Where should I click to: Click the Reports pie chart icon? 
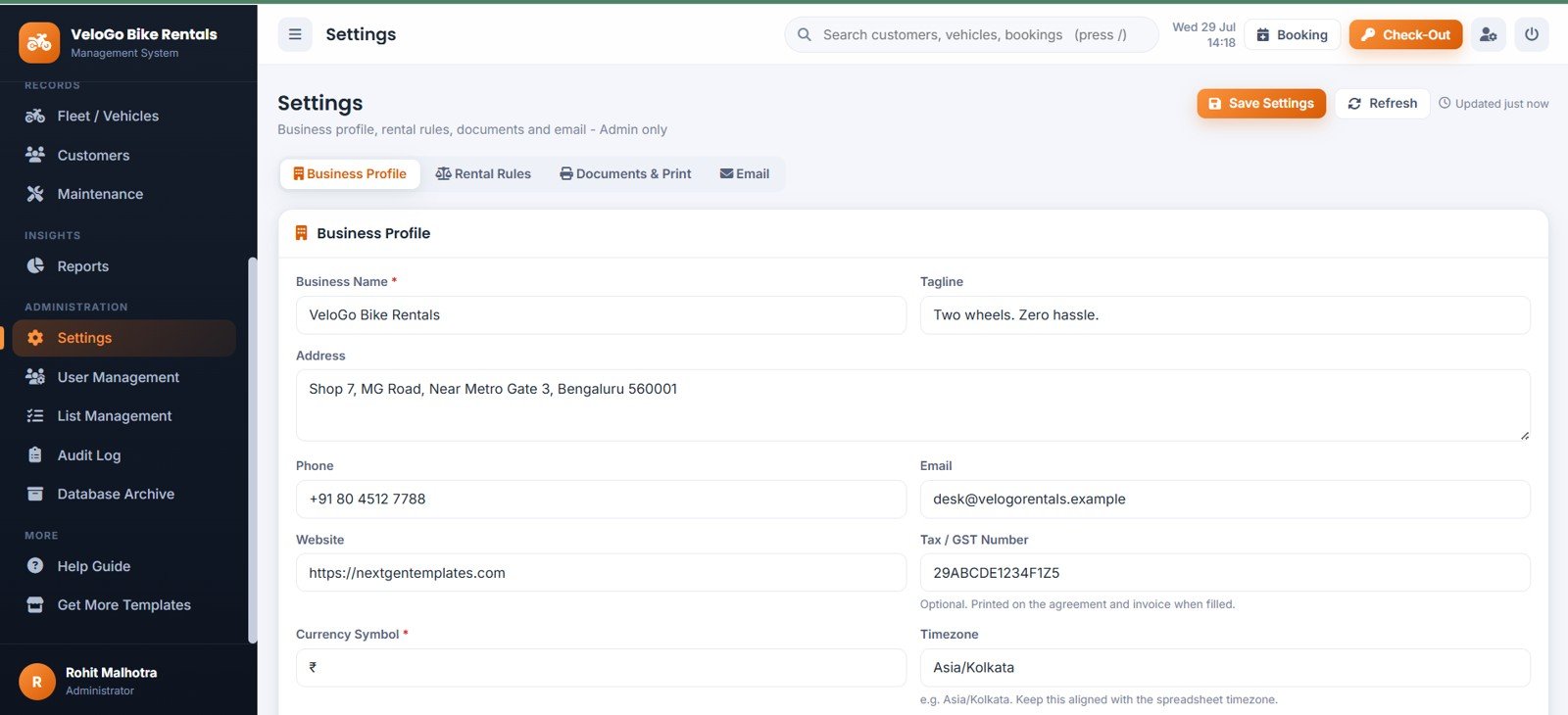pyautogui.click(x=35, y=265)
